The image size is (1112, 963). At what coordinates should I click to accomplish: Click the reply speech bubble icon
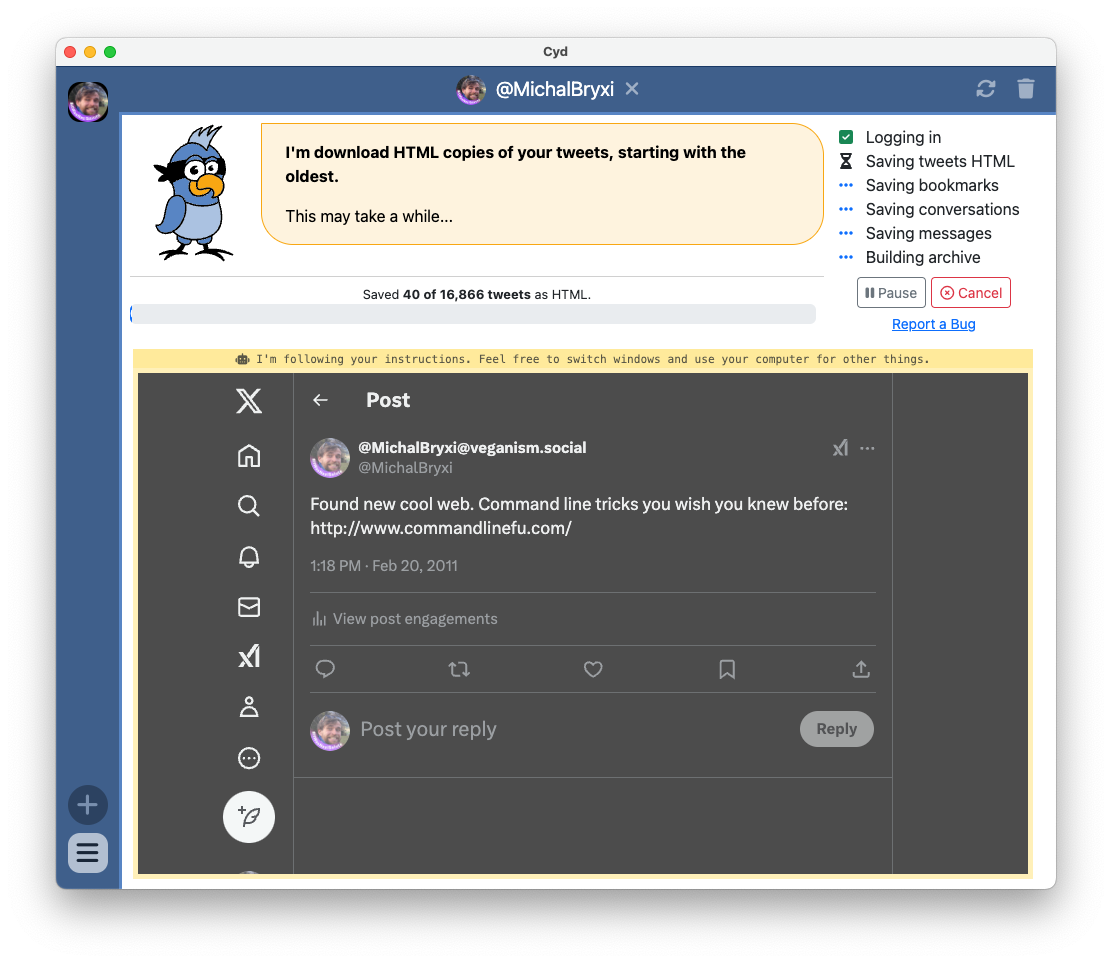(x=325, y=669)
